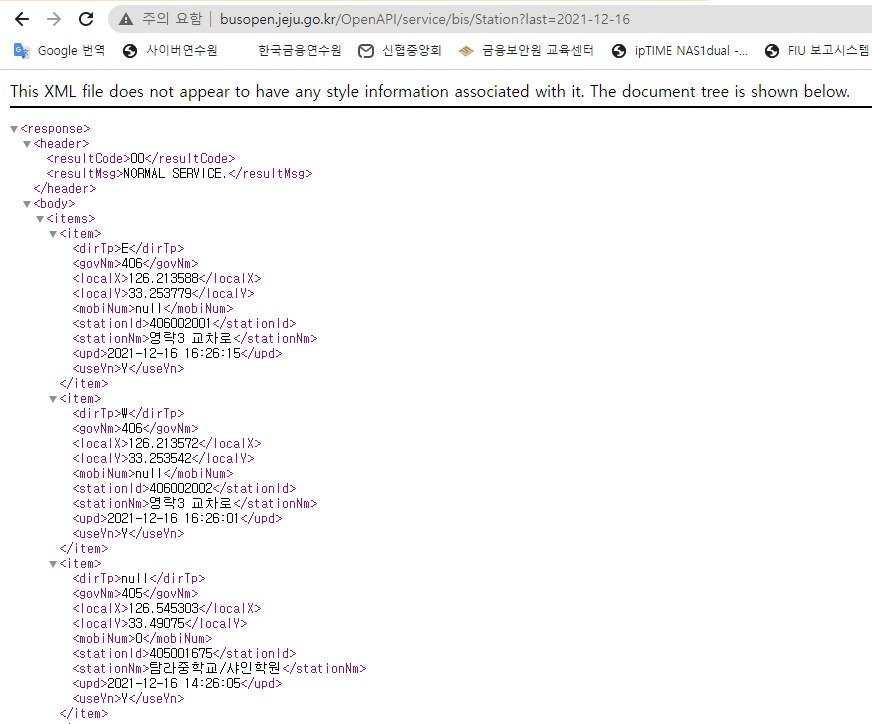The width and height of the screenshot is (872, 724).
Task: Open the 금융보안원 교육센터 bookmark
Action: [x=526, y=51]
